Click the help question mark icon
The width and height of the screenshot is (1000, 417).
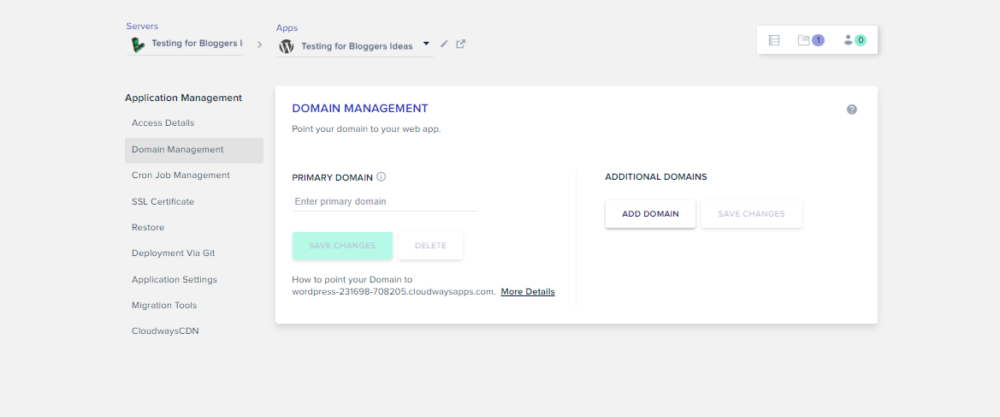tap(852, 110)
